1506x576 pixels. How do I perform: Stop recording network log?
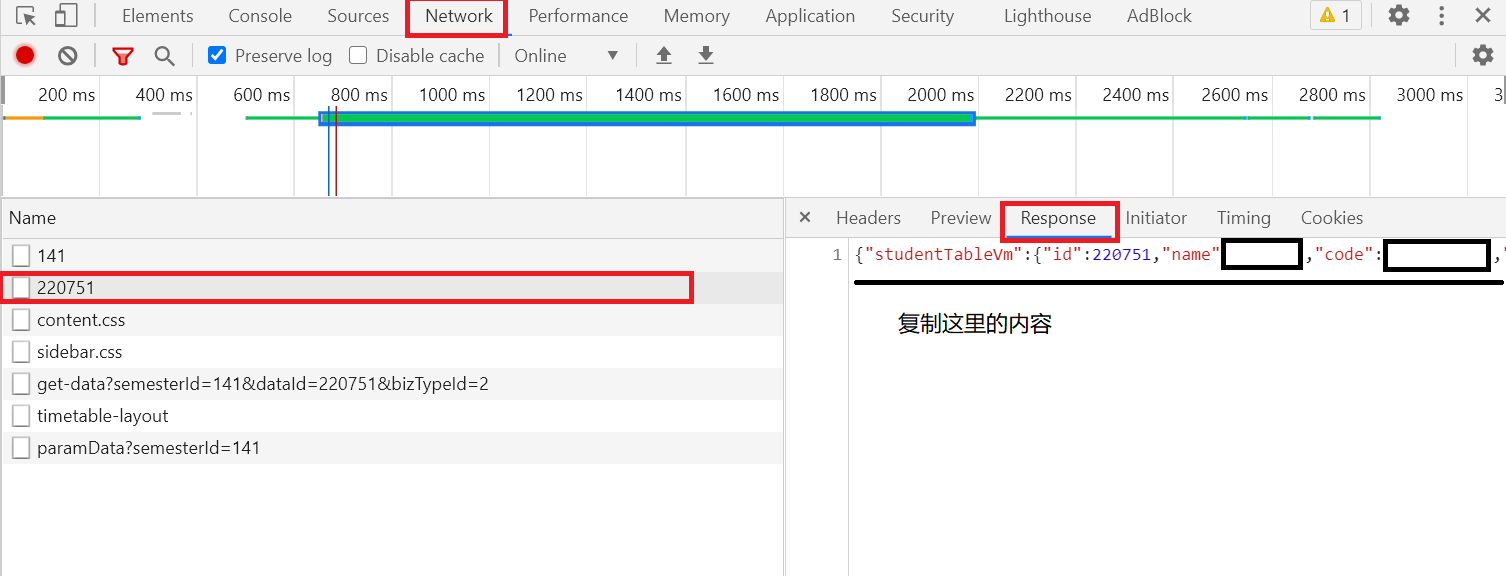tap(24, 55)
